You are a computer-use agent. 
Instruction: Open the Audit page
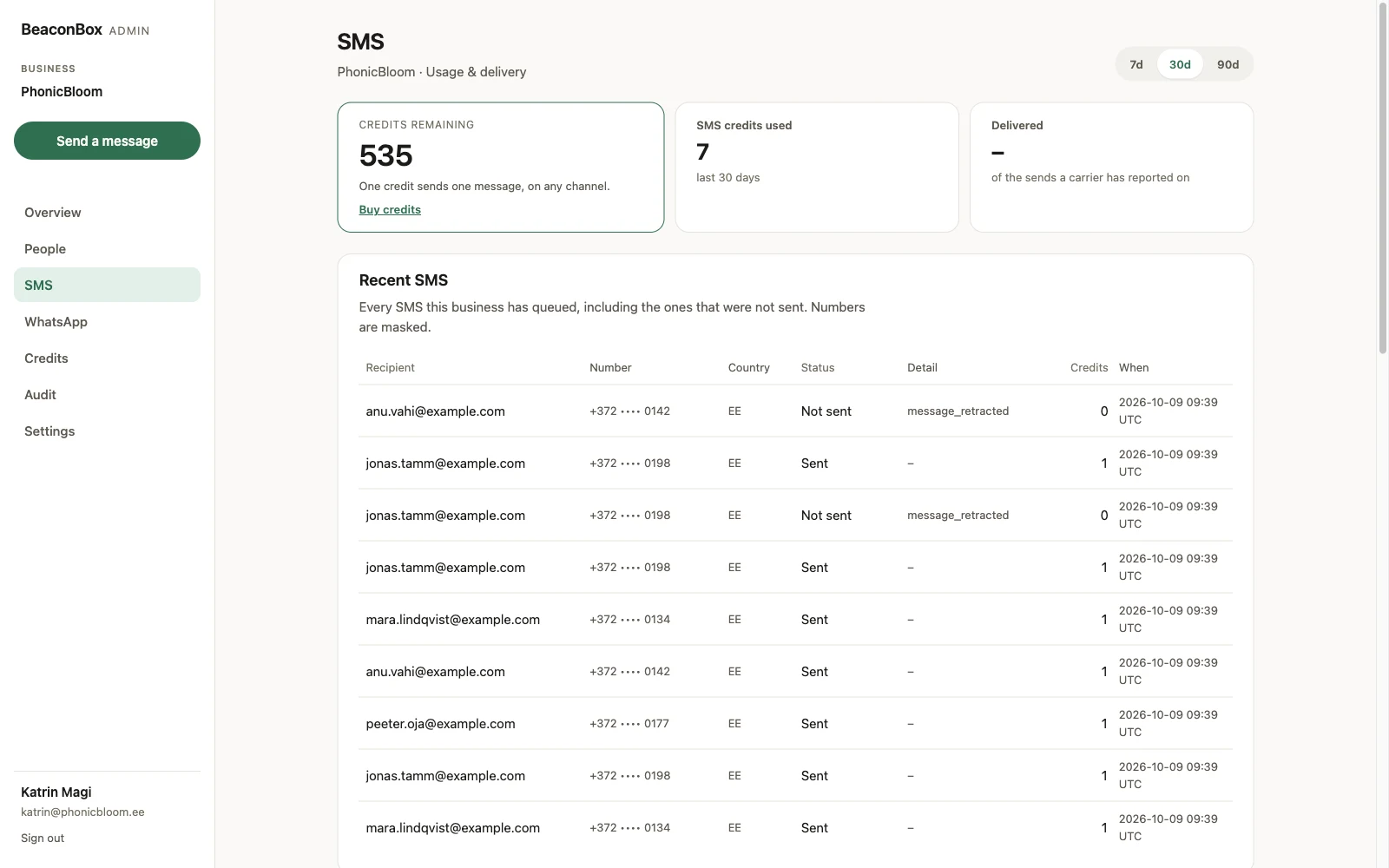(107, 395)
